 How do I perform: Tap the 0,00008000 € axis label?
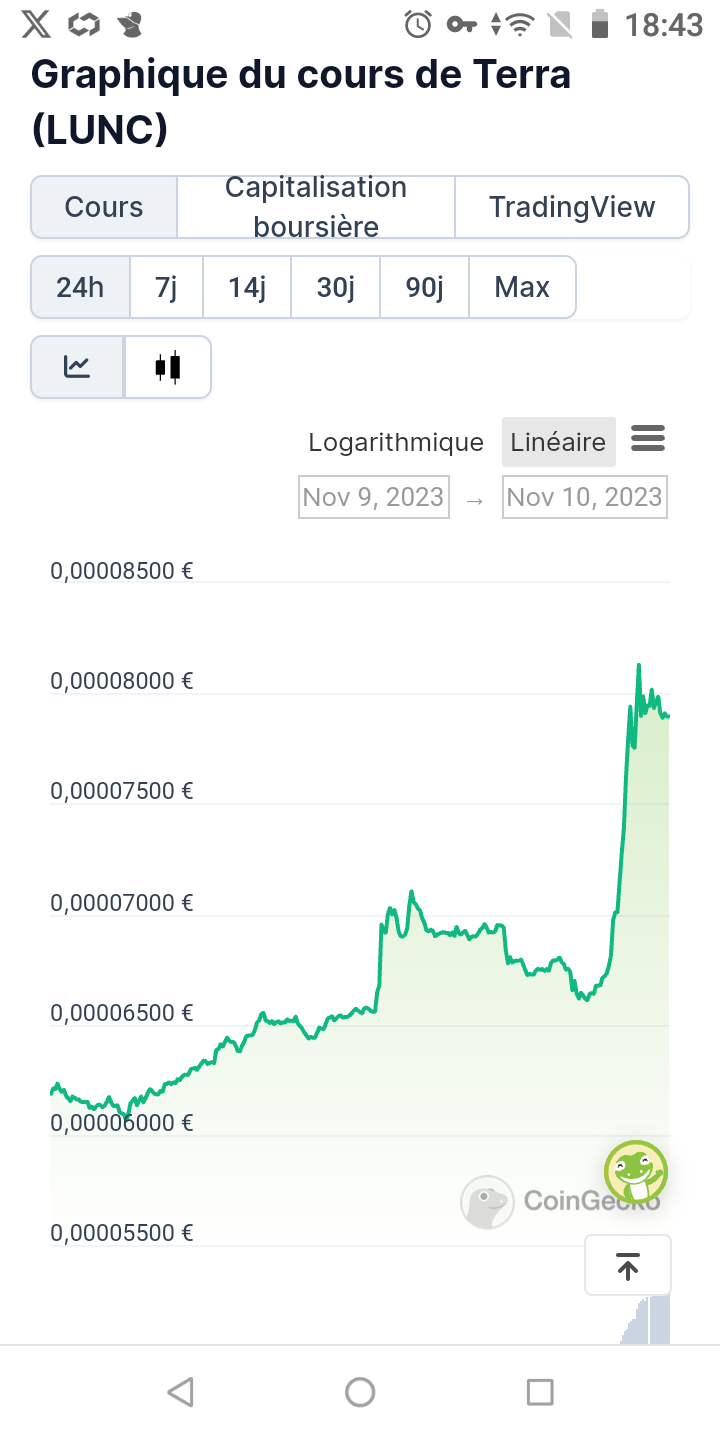click(122, 681)
